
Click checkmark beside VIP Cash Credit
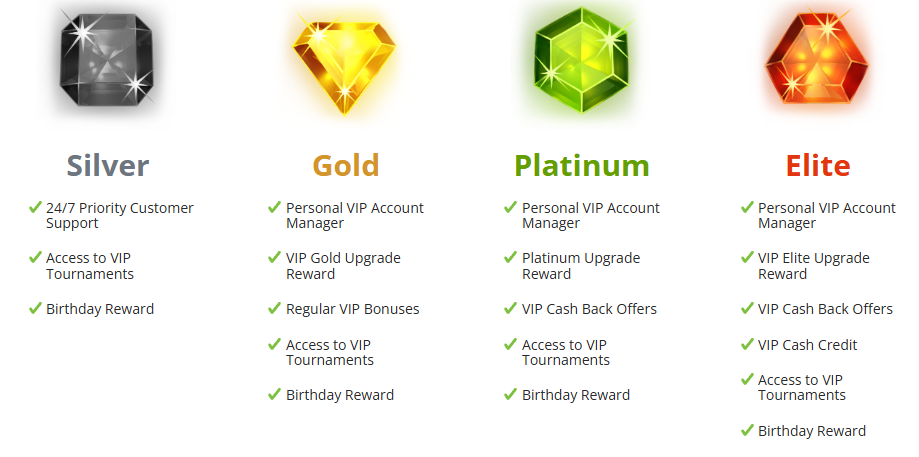(x=747, y=344)
